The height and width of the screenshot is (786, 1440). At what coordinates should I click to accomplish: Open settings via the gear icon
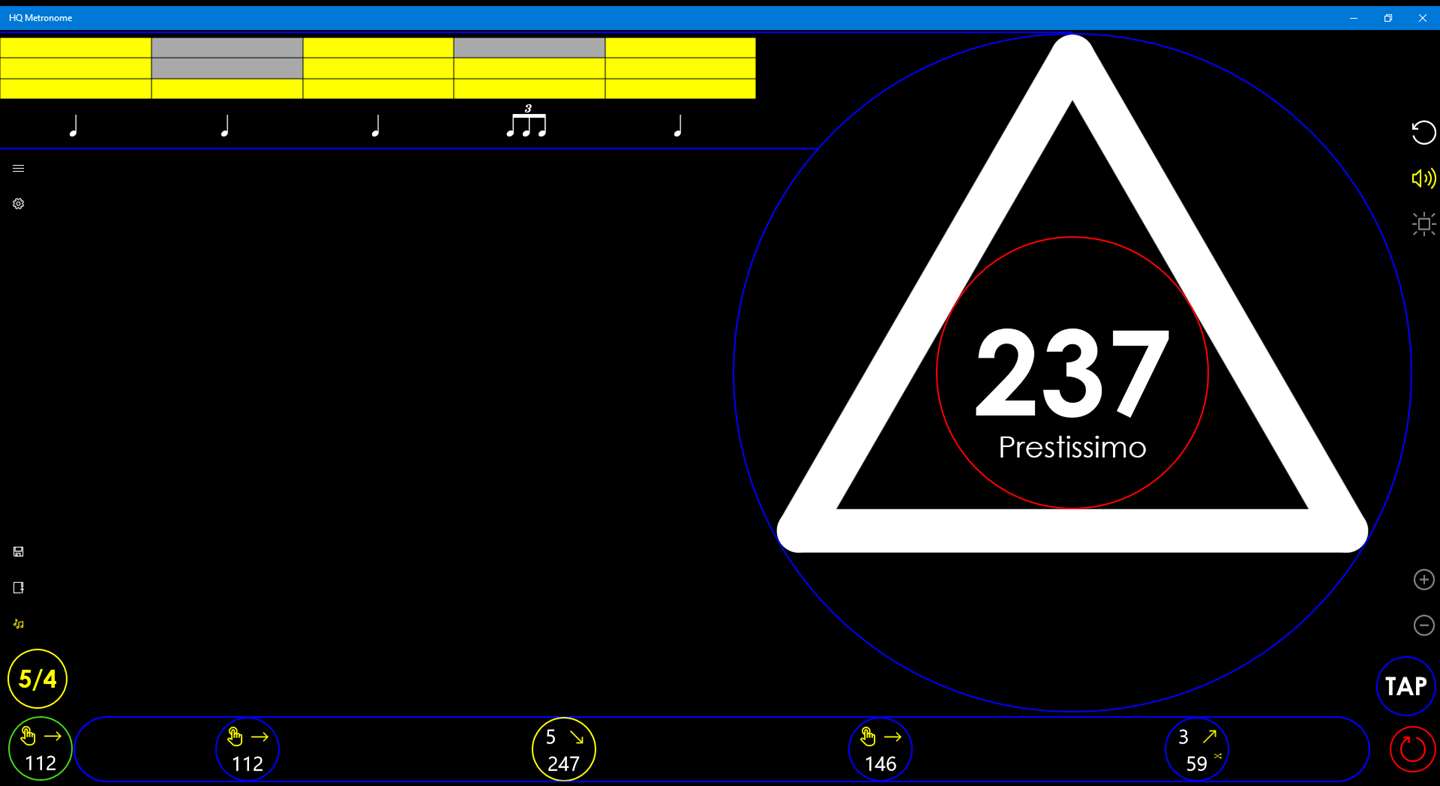coord(18,203)
